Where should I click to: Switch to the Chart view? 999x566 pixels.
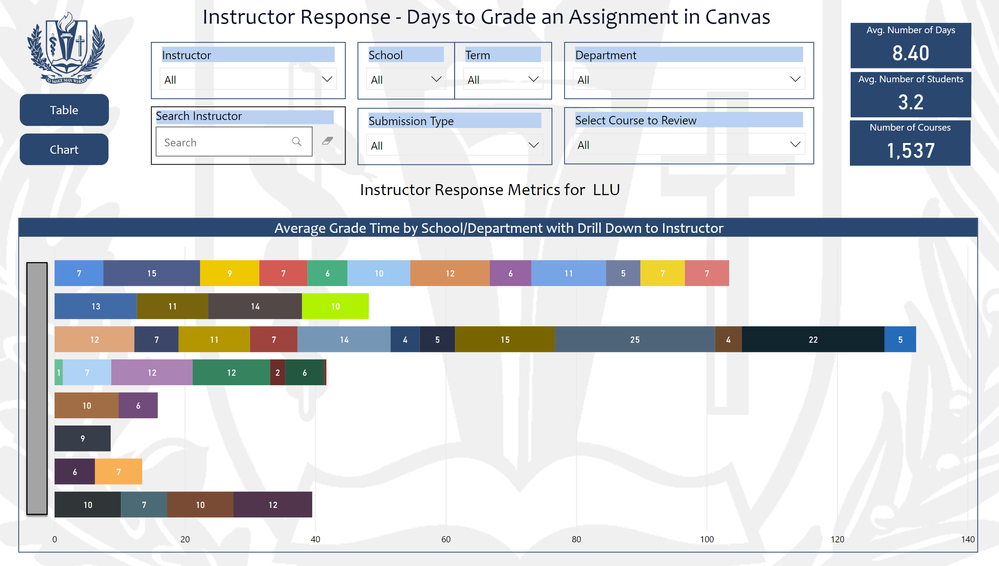click(x=64, y=149)
